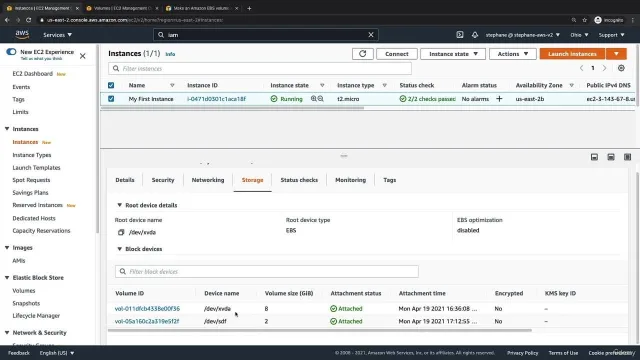The width and height of the screenshot is (640, 360).
Task: Open instance ID i-0471d0301c1aca18f link
Action: [216, 99]
